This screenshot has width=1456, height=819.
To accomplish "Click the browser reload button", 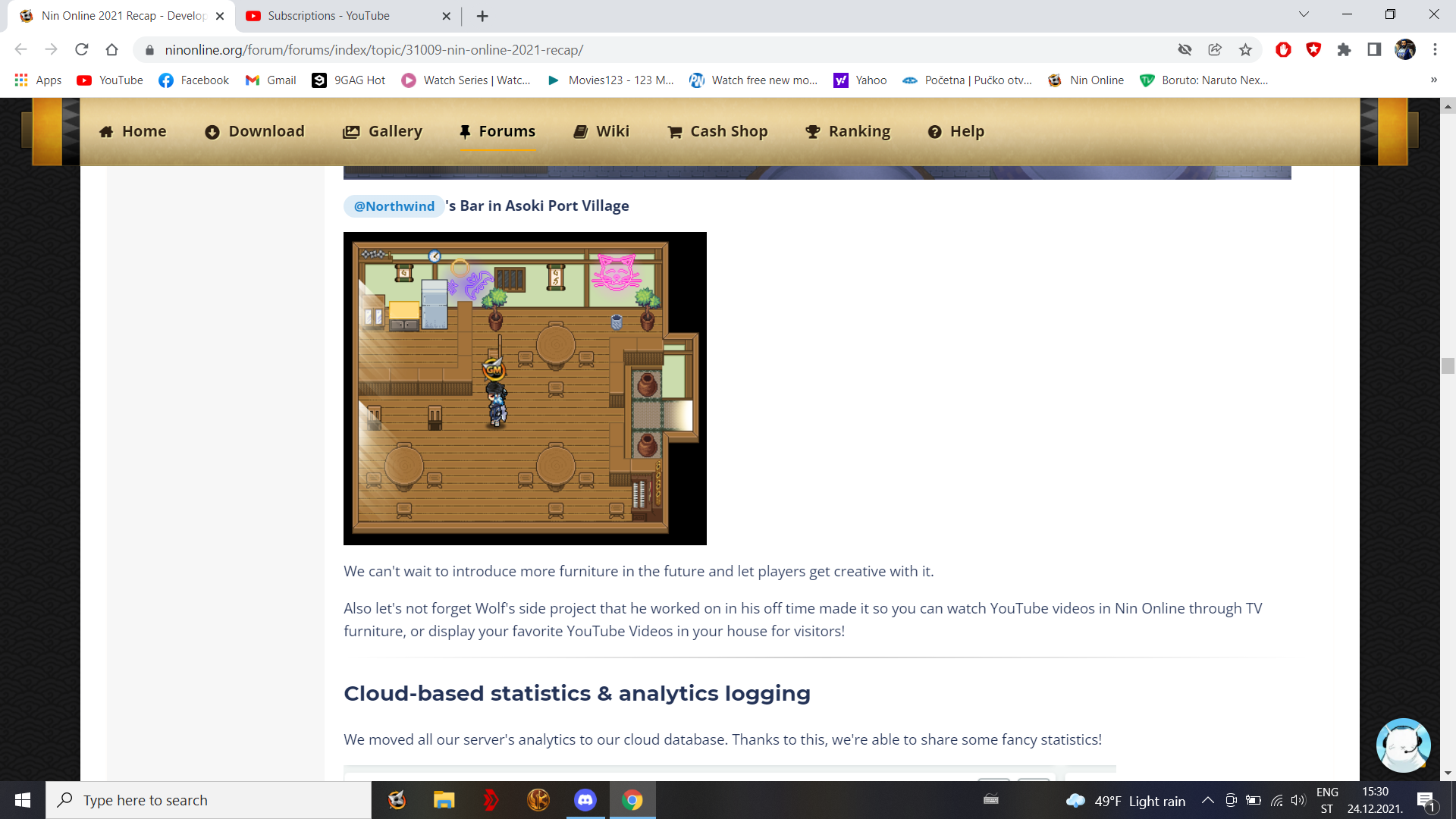I will click(82, 50).
